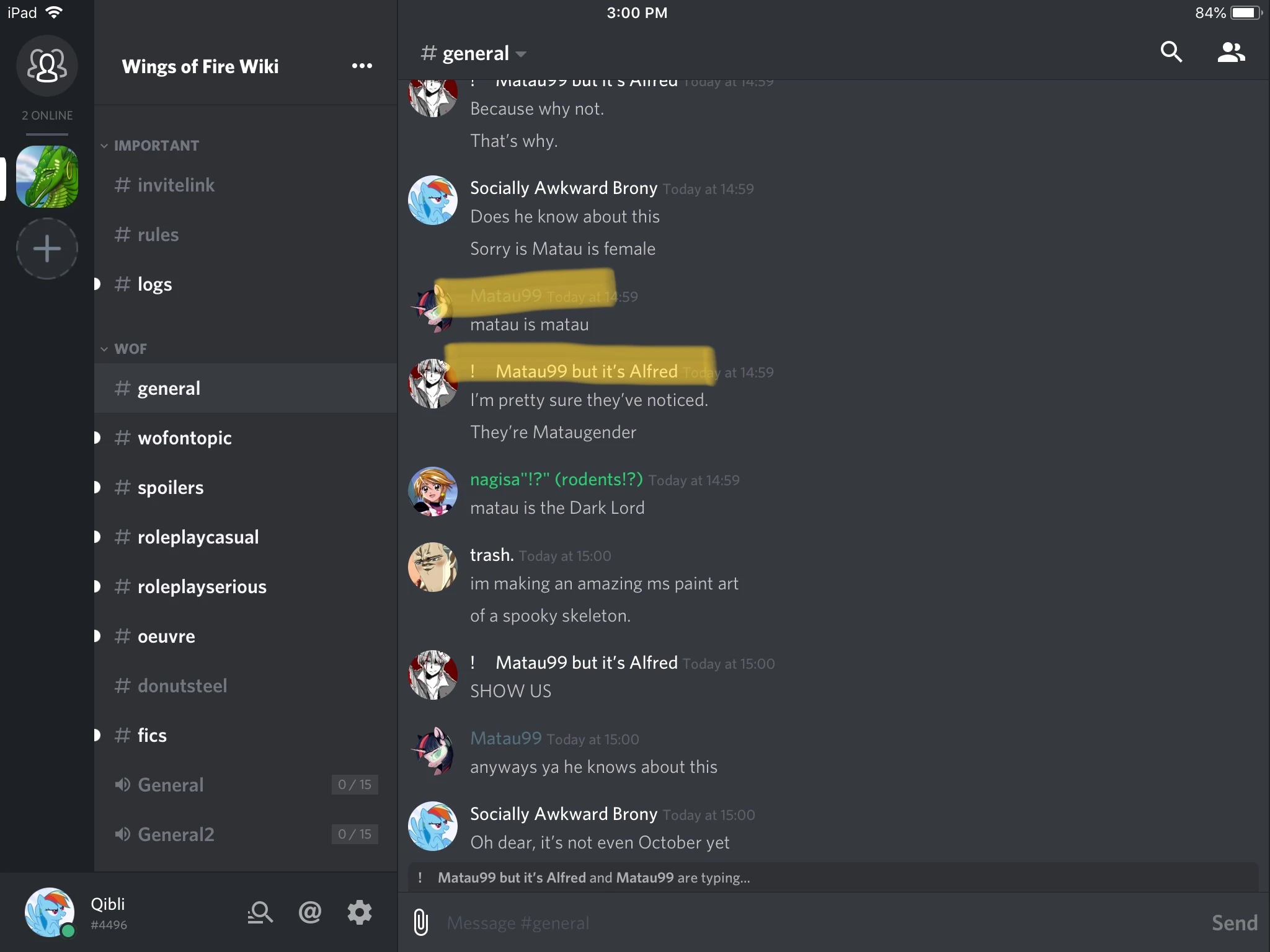This screenshot has width=1270, height=952.
Task: Open the quick search people icon
Action: tap(260, 912)
